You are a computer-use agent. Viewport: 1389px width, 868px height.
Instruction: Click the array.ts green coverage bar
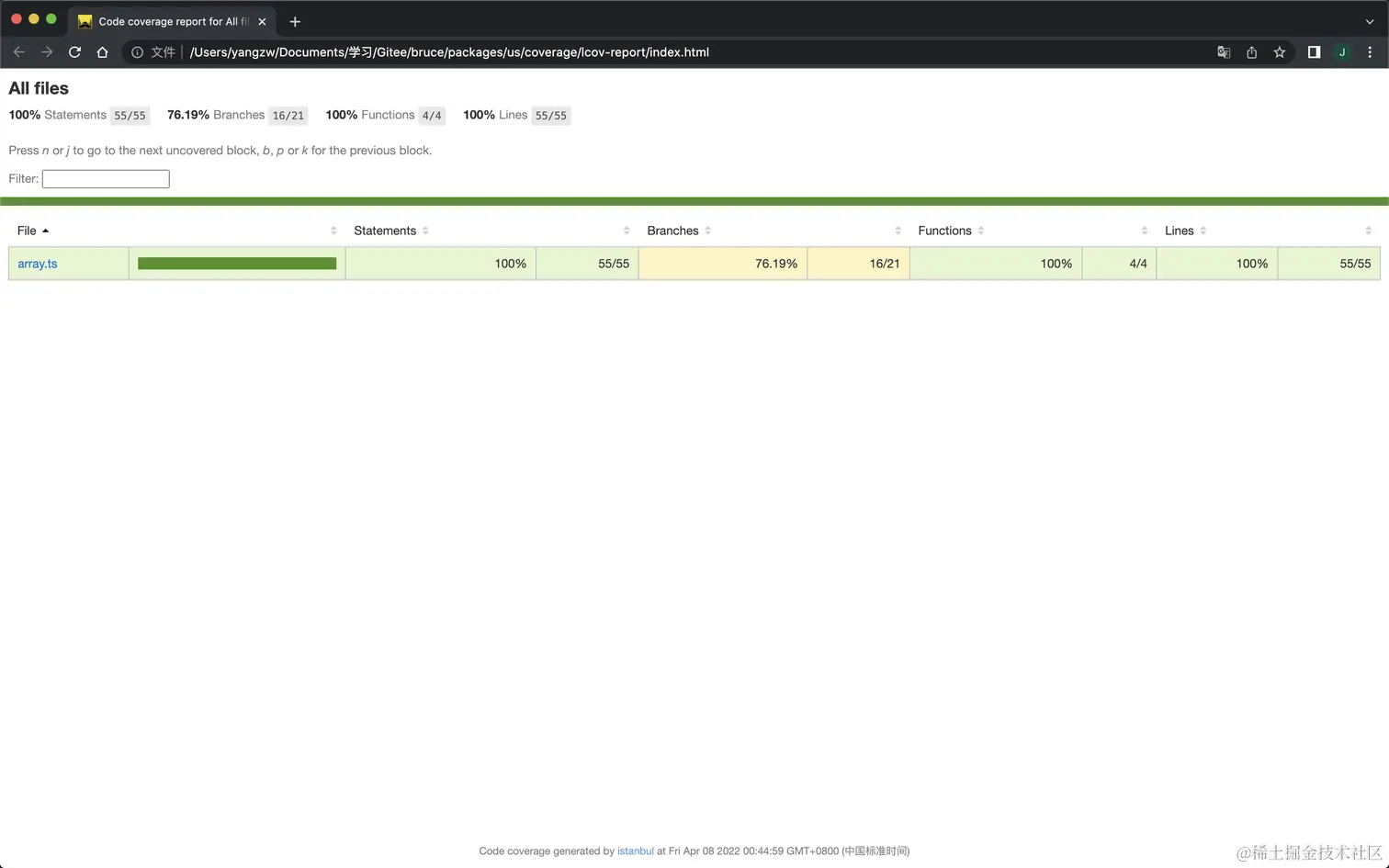click(x=237, y=264)
